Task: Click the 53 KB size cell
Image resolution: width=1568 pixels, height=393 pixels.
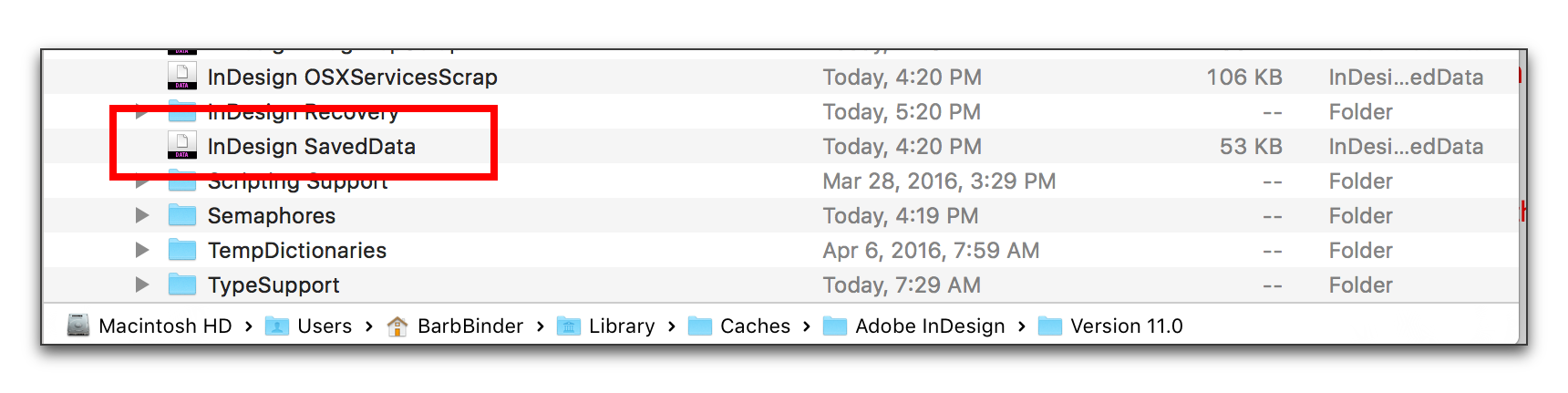Action: pyautogui.click(x=1251, y=146)
